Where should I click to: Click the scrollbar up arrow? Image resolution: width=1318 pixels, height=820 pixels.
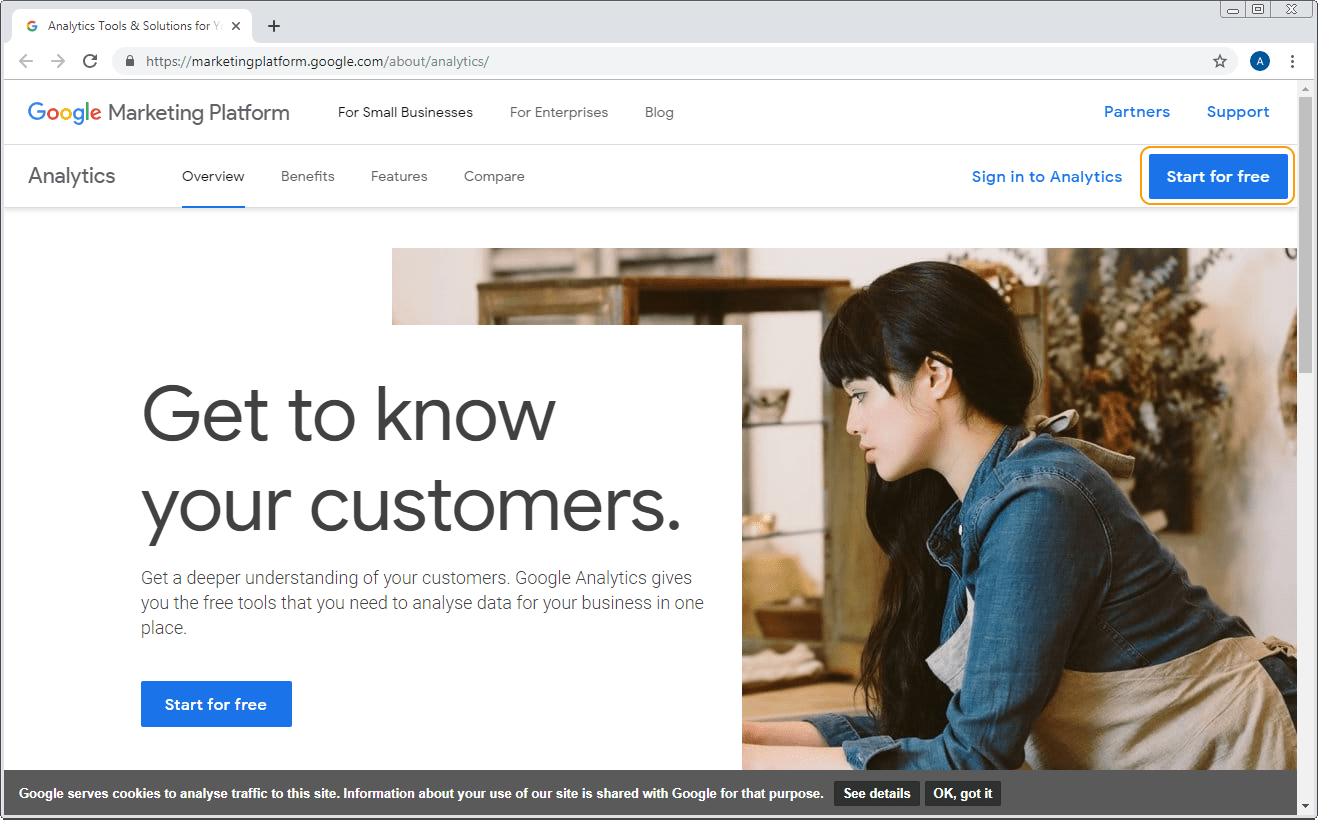tap(1306, 89)
